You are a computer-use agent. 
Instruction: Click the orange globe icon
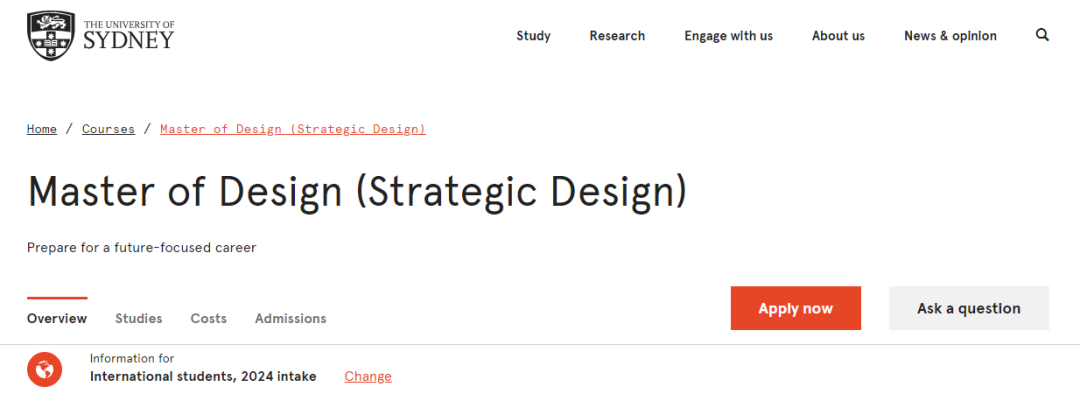[x=45, y=370]
